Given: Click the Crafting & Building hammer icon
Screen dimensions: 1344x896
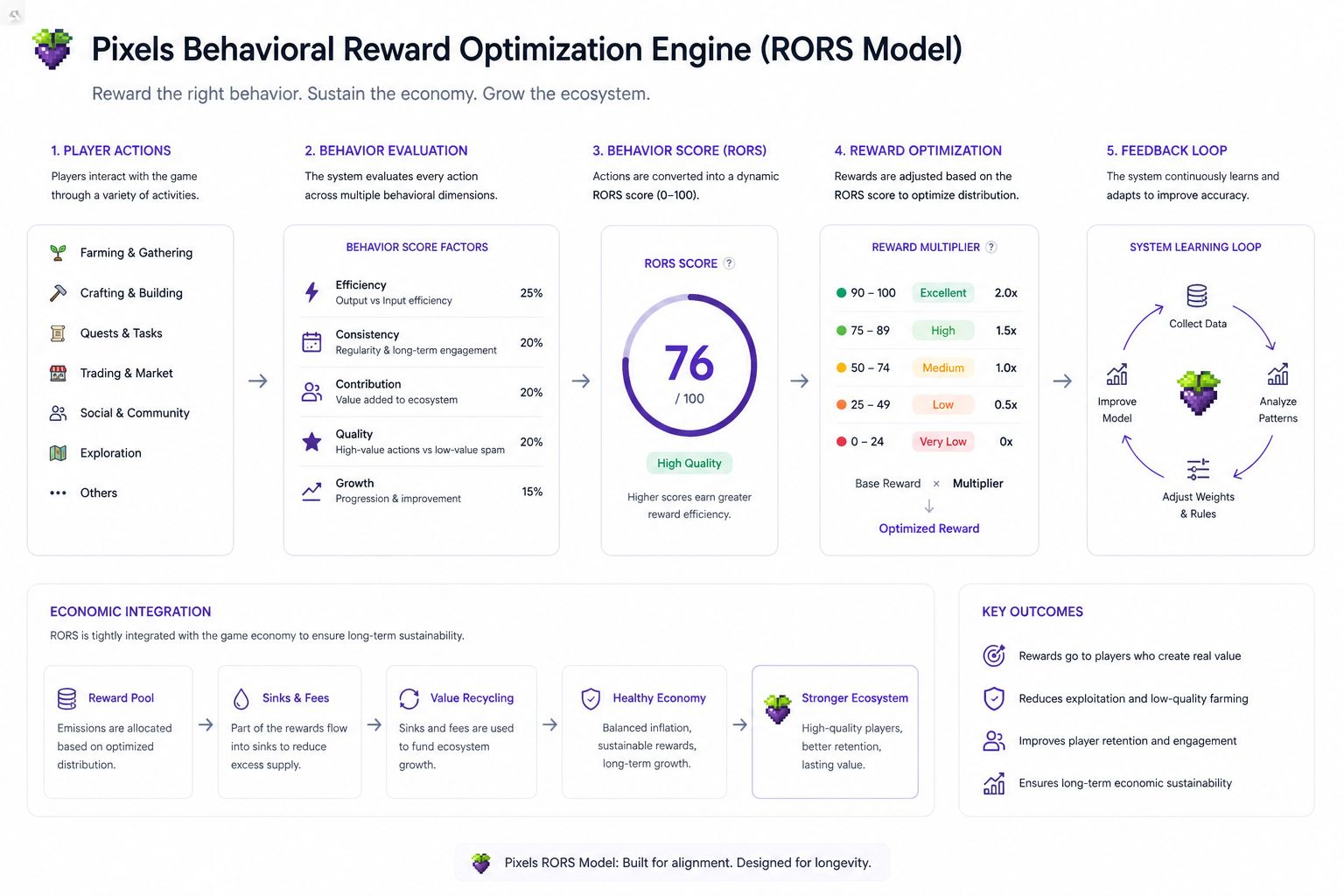Looking at the screenshot, I should (x=58, y=293).
